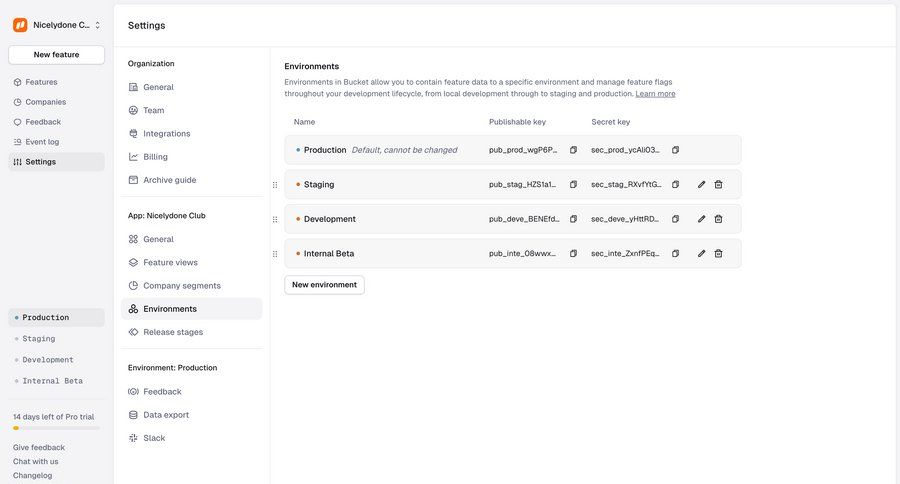Follow the Learn more link
The height and width of the screenshot is (484, 900).
655,94
